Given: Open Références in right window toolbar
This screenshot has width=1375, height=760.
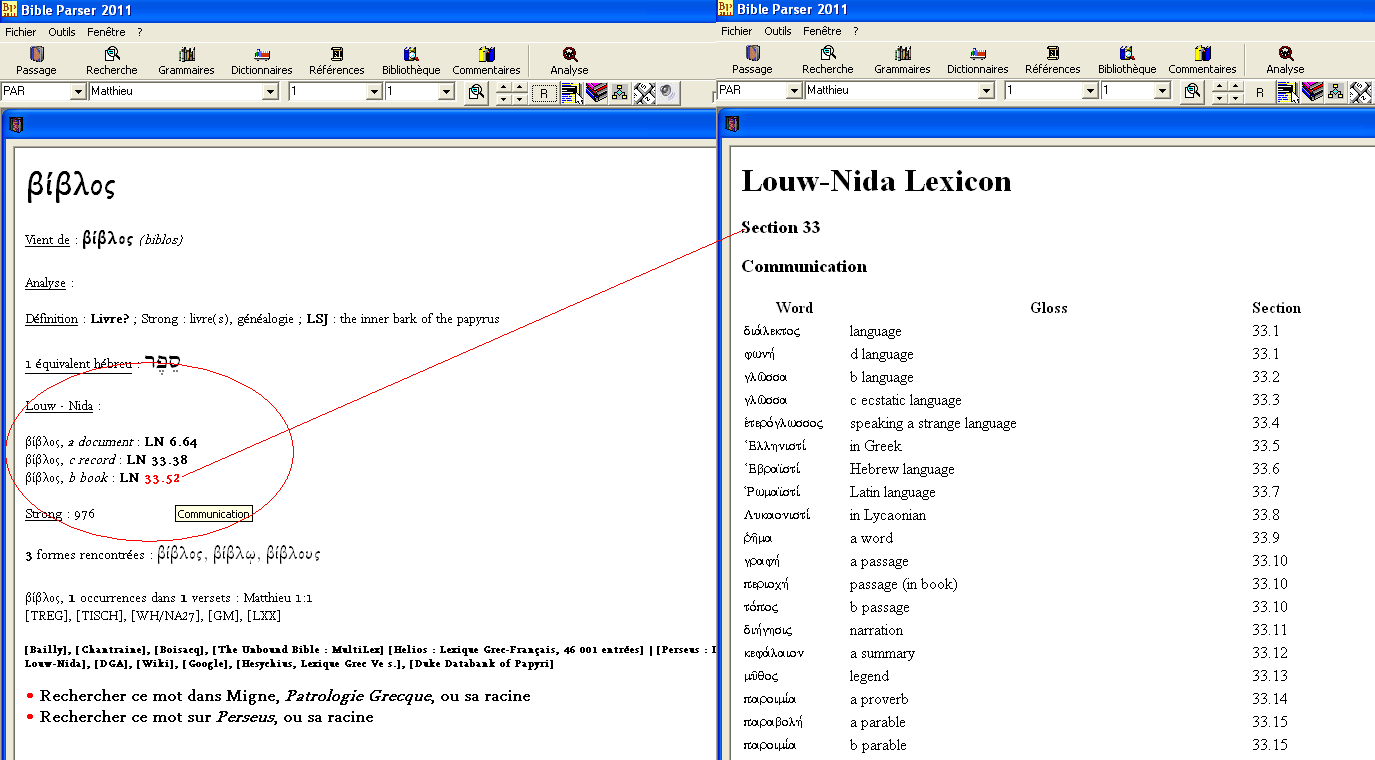Looking at the screenshot, I should pyautogui.click(x=1053, y=60).
